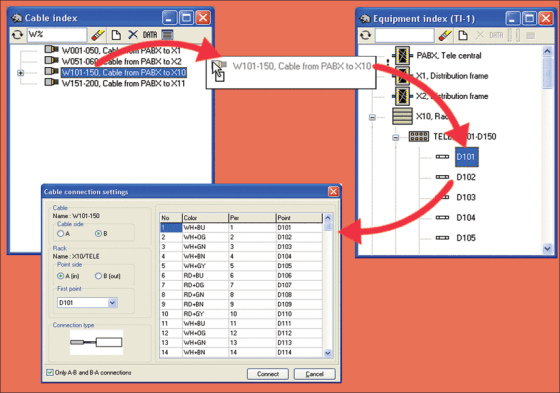Click the DATA icon in Cable index toolbar
This screenshot has width=560, height=393.
pyautogui.click(x=150, y=35)
